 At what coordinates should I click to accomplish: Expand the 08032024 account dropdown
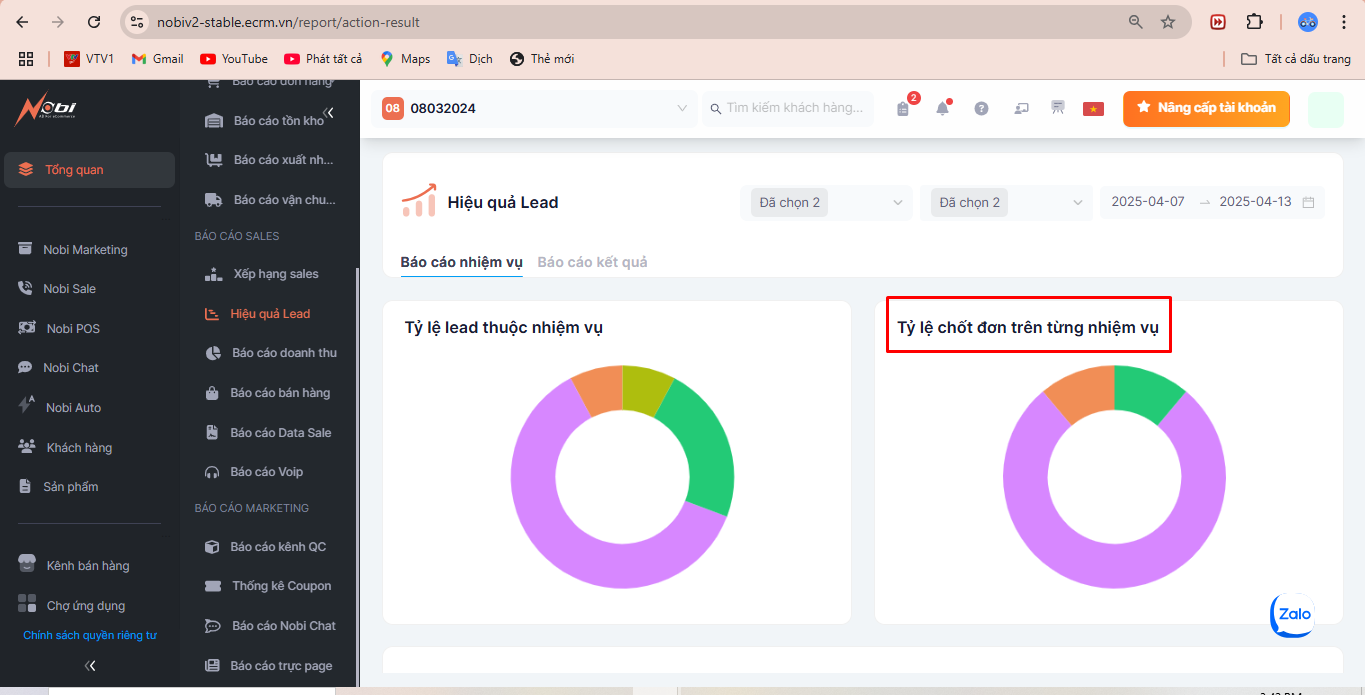click(x=682, y=108)
